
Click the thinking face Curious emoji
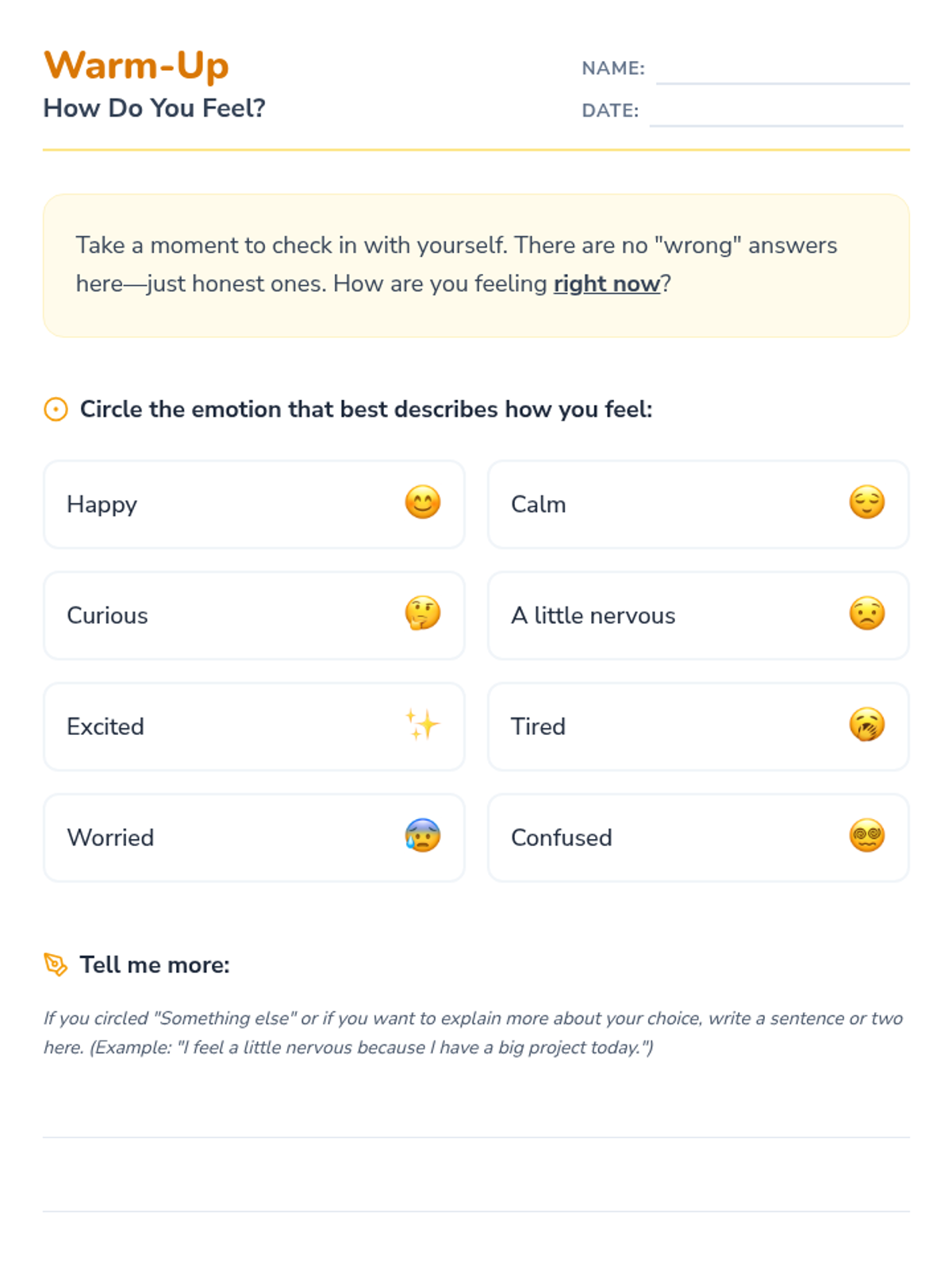coord(422,614)
